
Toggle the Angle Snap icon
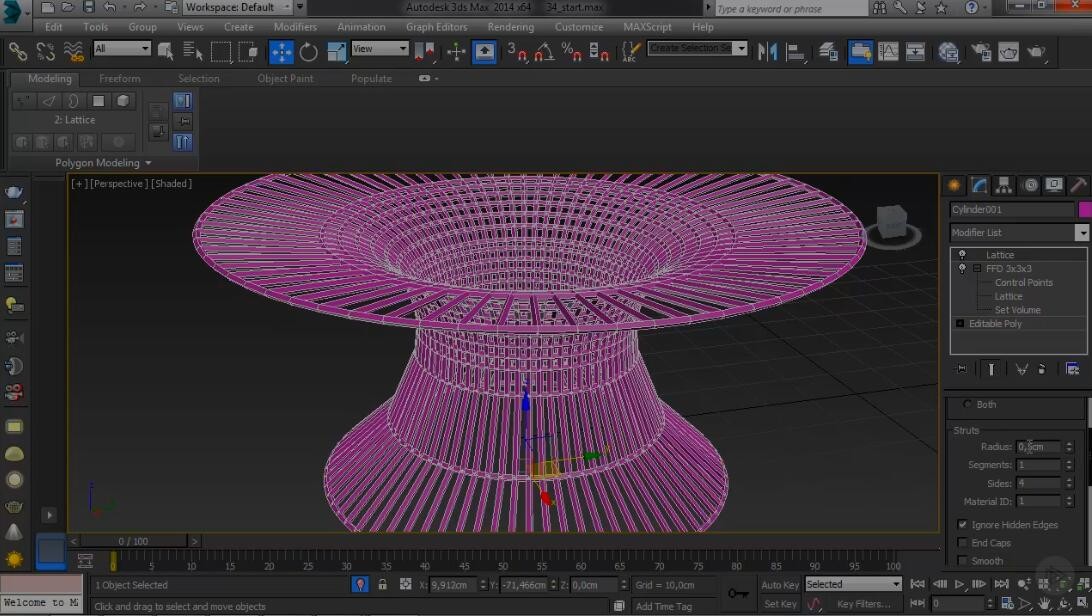[544, 52]
